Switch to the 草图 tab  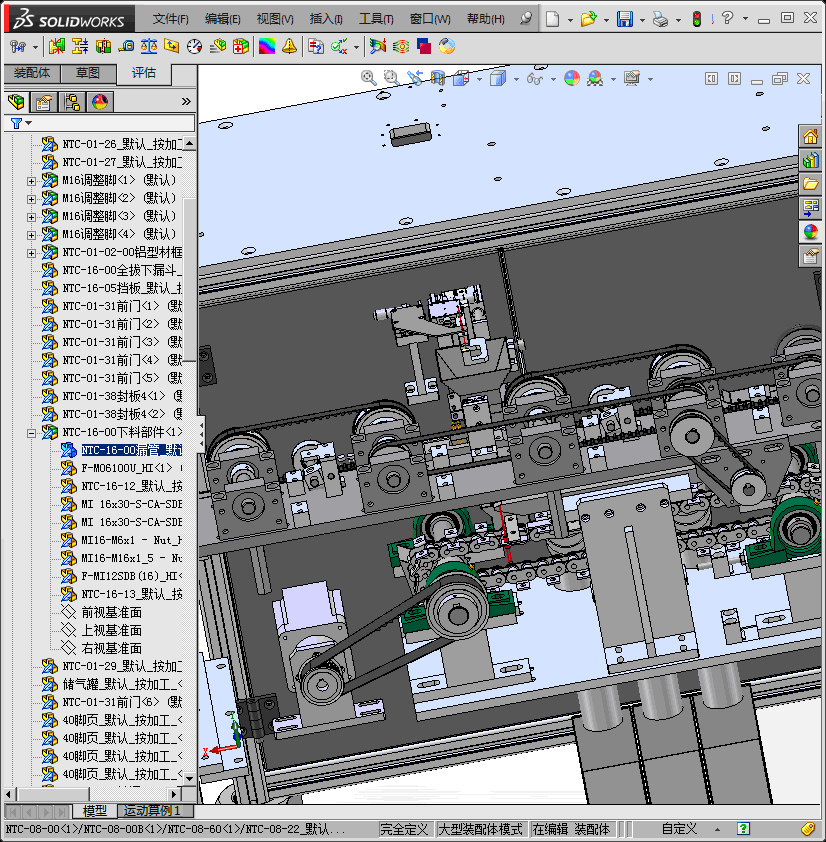[88, 73]
